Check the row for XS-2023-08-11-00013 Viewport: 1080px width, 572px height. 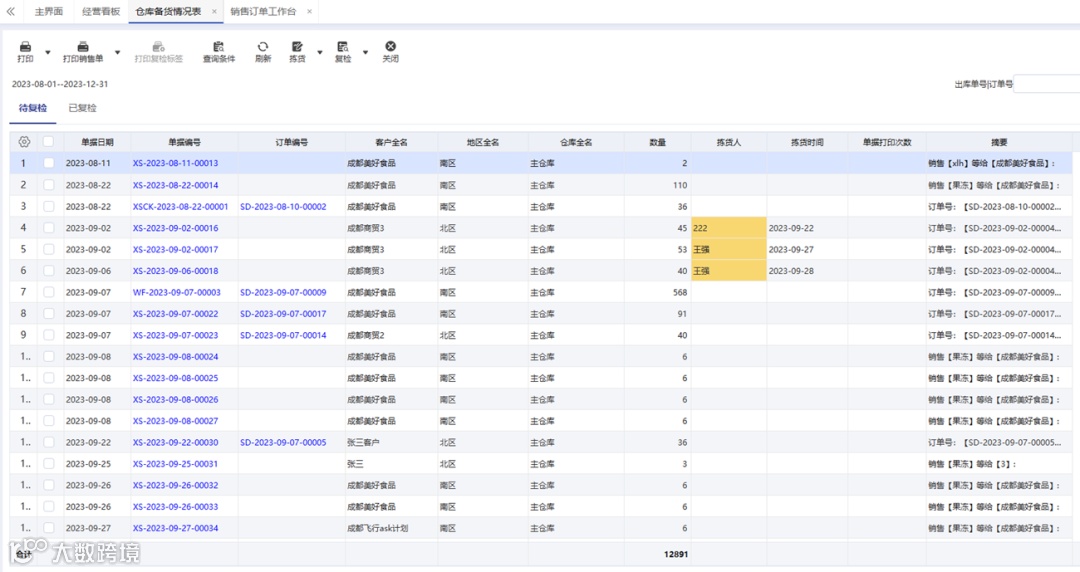tap(48, 163)
